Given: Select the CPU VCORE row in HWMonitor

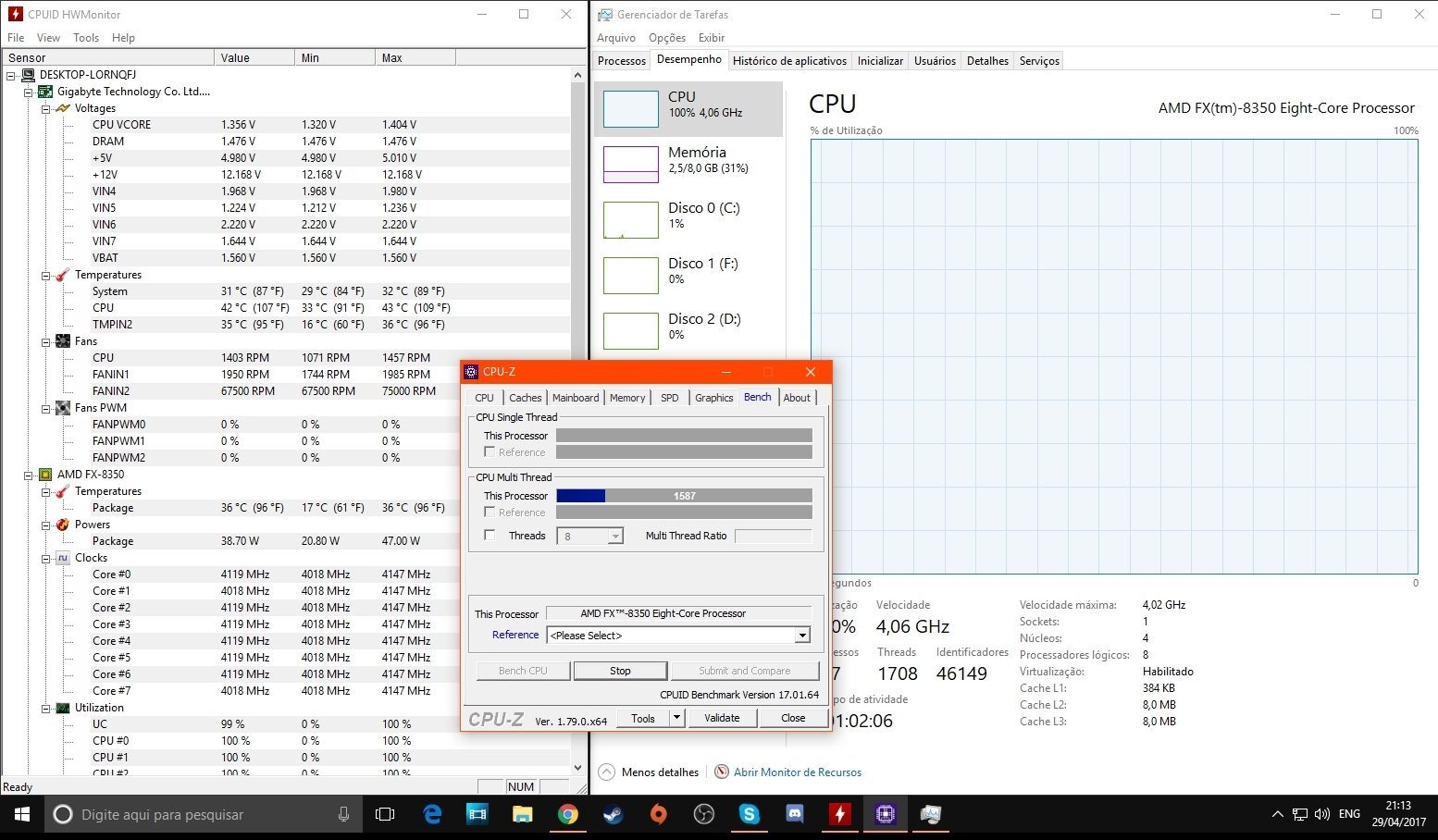Looking at the screenshot, I should (286, 125).
